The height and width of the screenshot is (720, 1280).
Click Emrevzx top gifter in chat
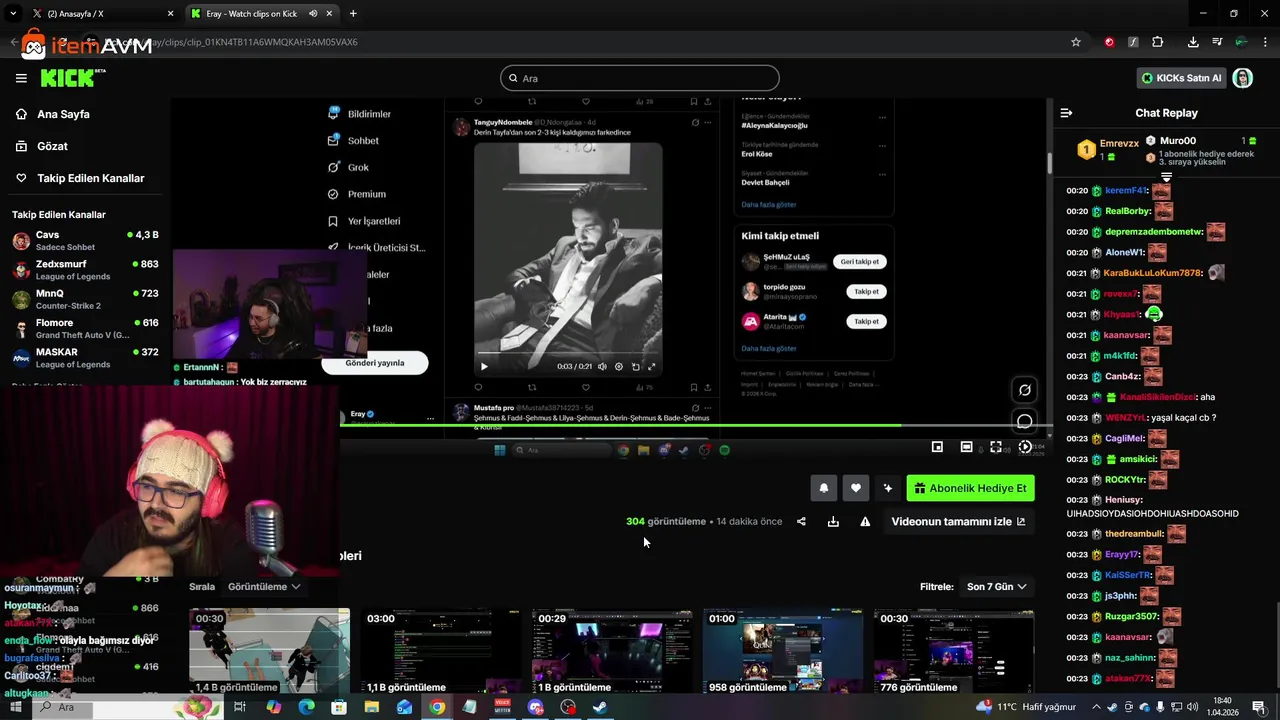point(1119,143)
